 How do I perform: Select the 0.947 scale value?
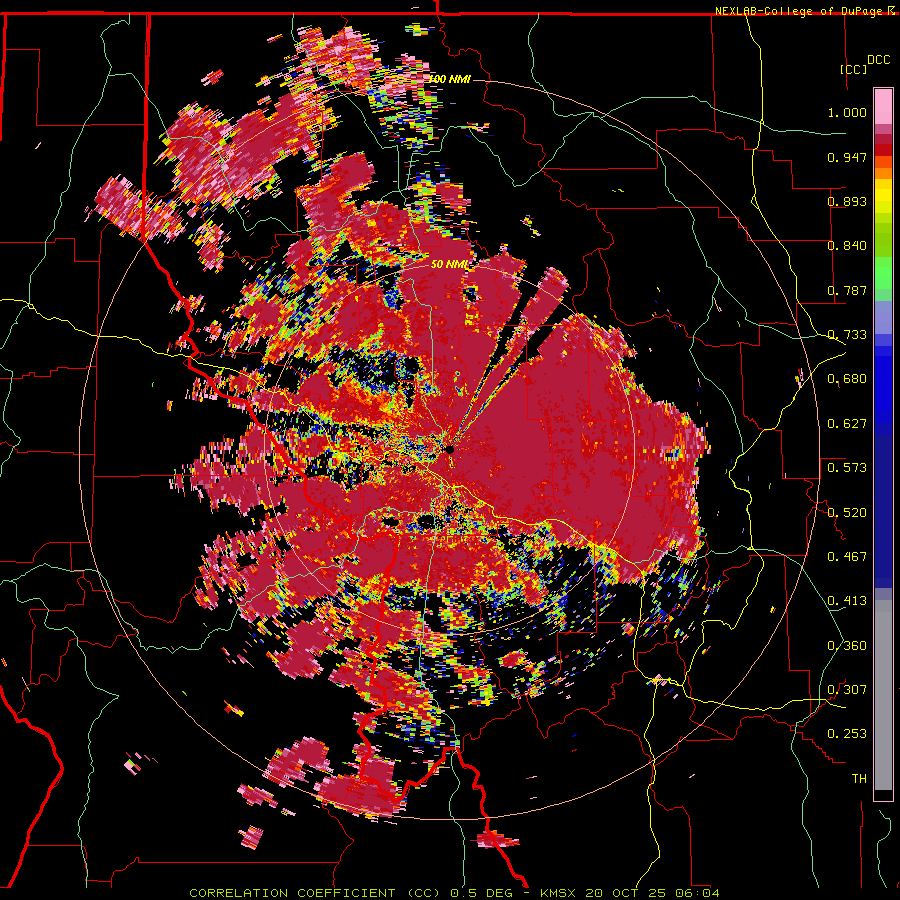[847, 157]
